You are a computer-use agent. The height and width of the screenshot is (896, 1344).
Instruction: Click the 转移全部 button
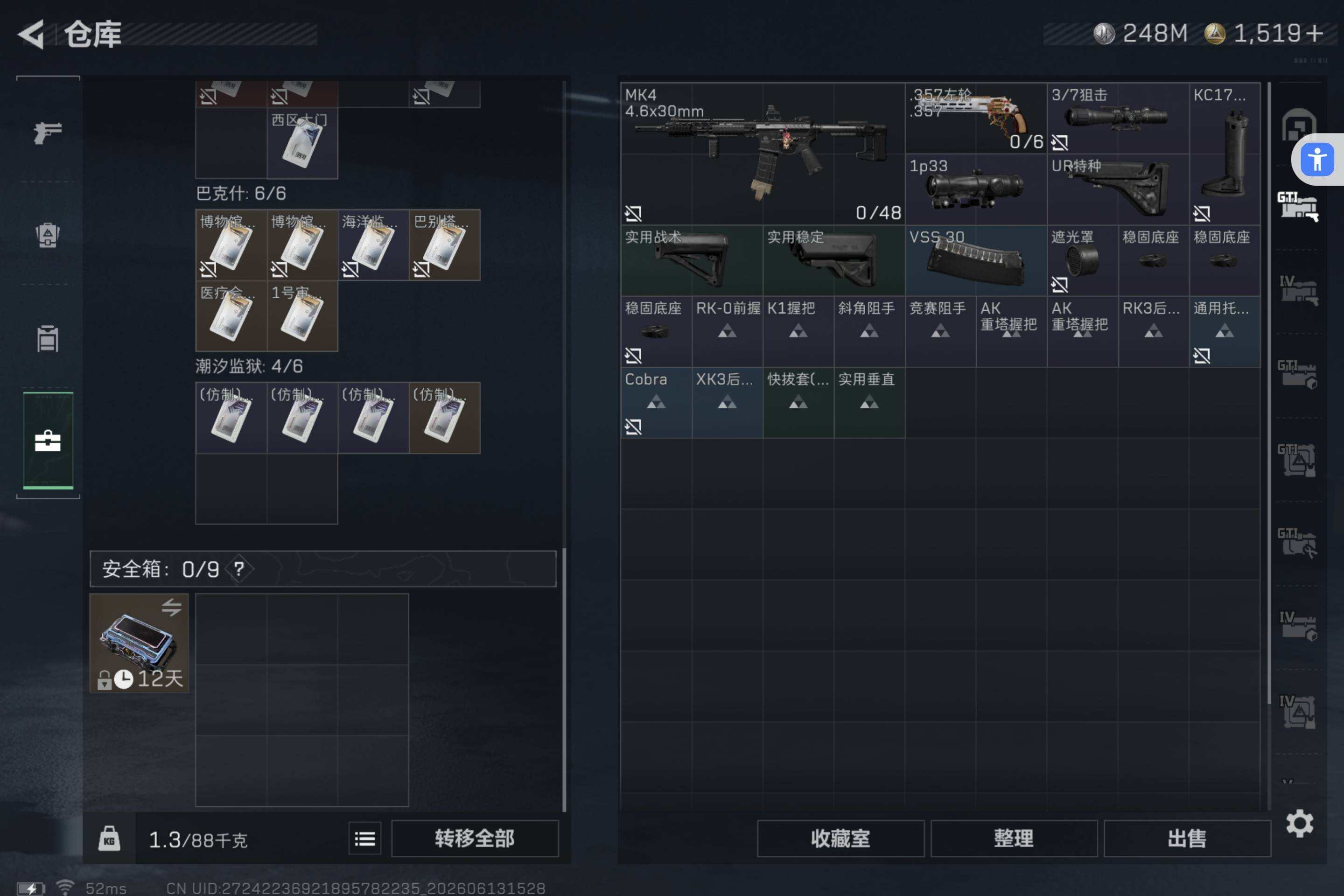(x=475, y=839)
